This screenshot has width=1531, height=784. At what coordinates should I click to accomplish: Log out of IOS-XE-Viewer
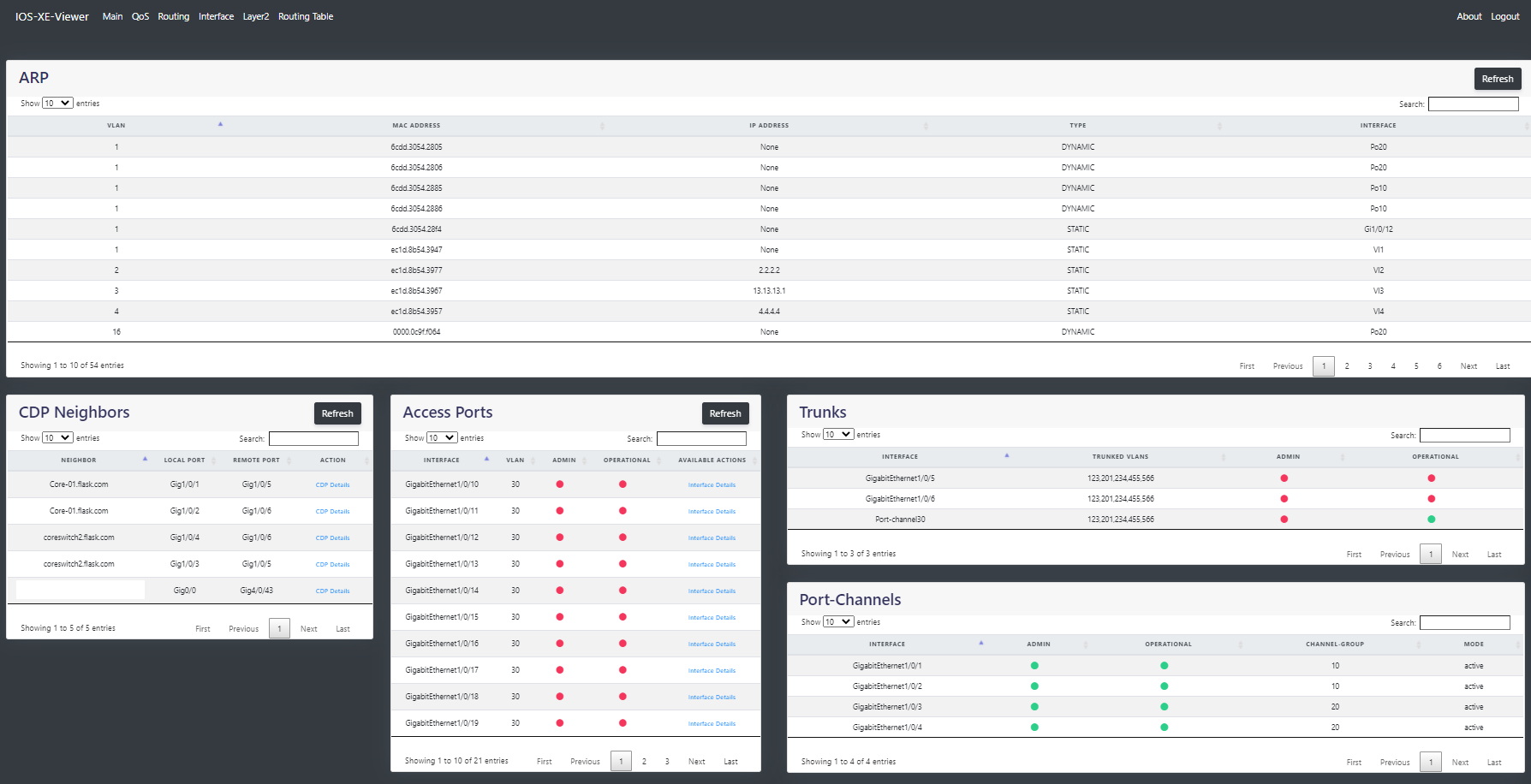[x=1505, y=16]
